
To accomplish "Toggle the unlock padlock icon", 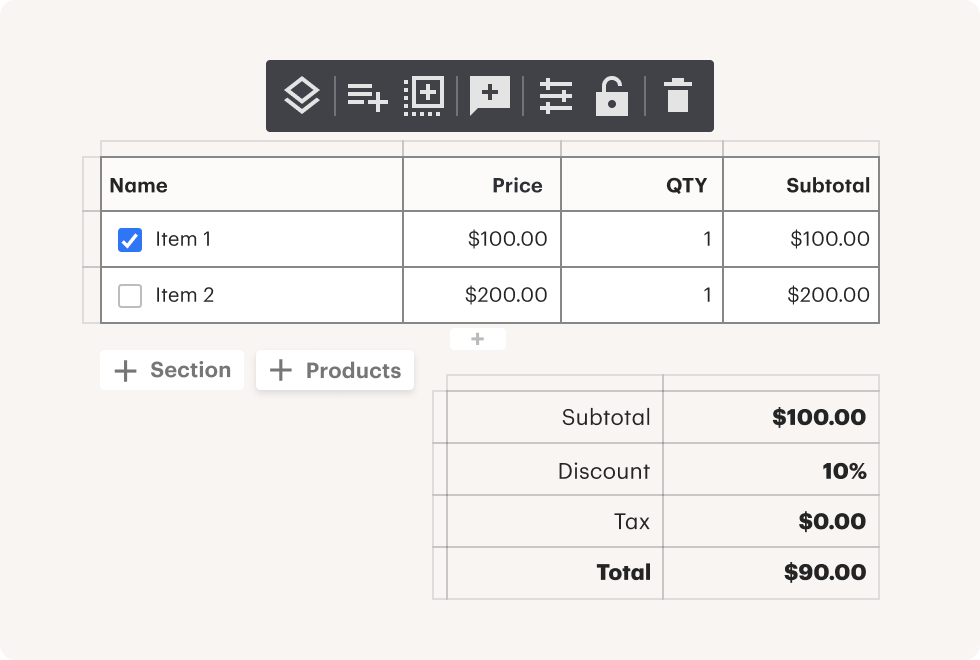I will click(612, 96).
